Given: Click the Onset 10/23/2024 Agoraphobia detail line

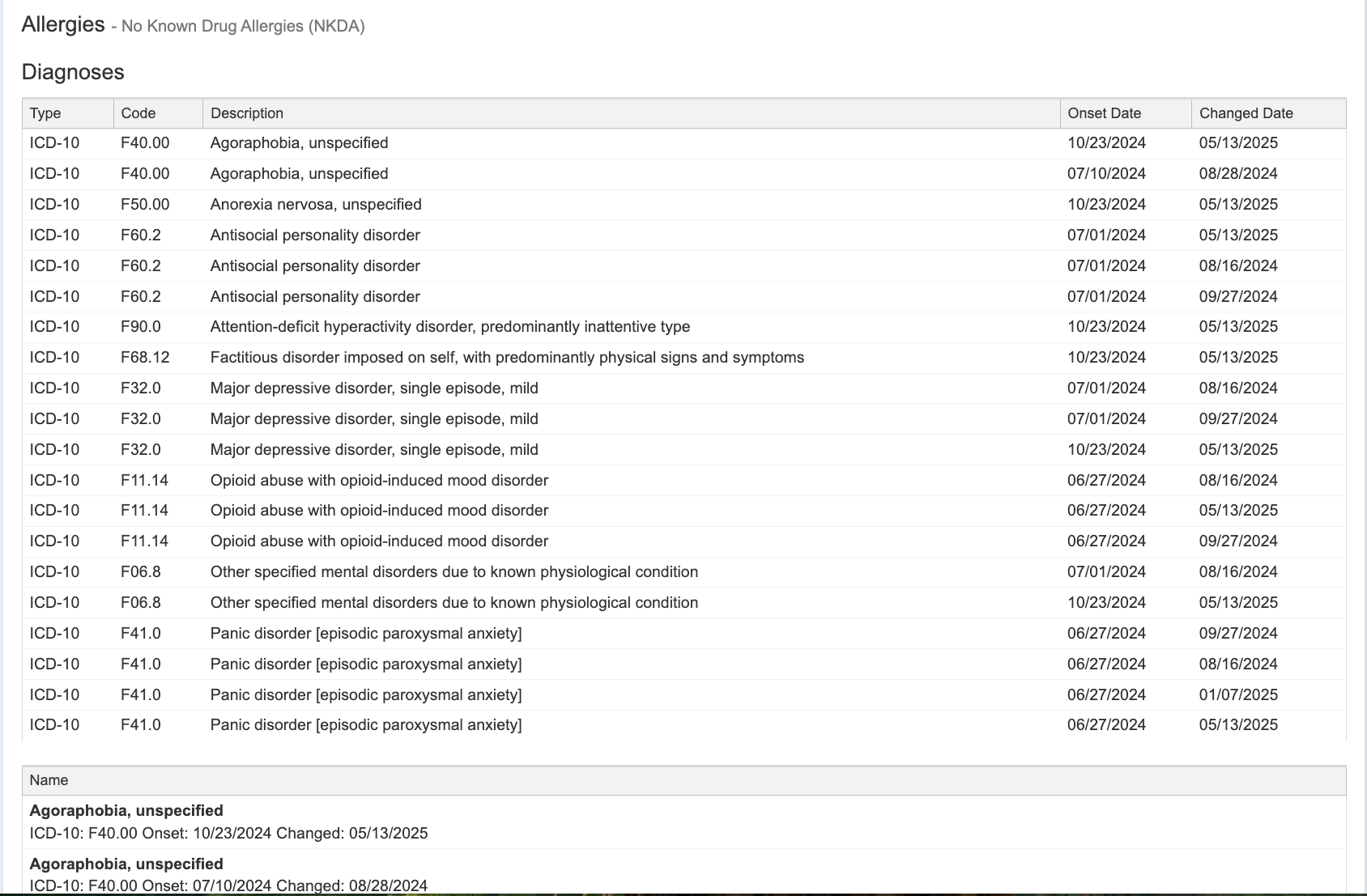Looking at the screenshot, I should [228, 834].
